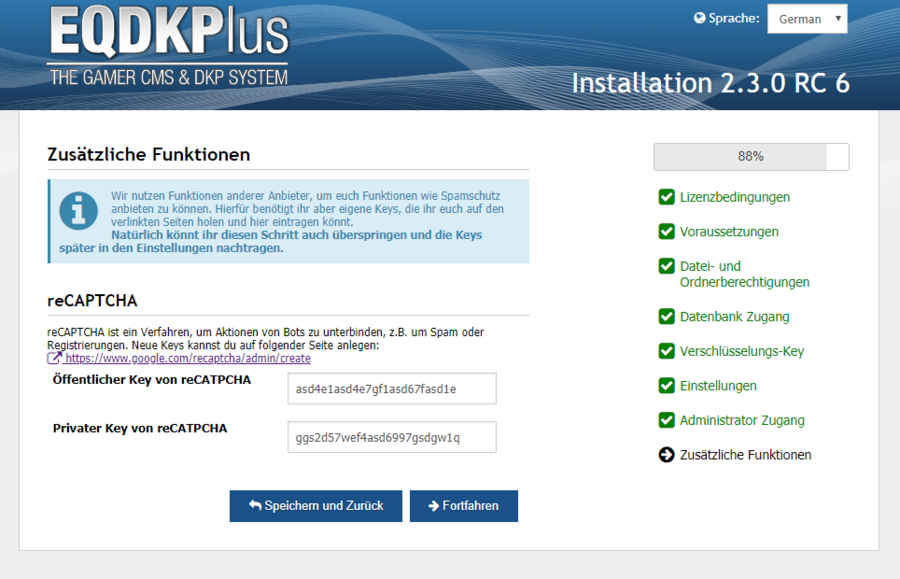Screen dimensions: 900x579
Task: Click the 88% progress bar
Action: pyautogui.click(x=751, y=156)
